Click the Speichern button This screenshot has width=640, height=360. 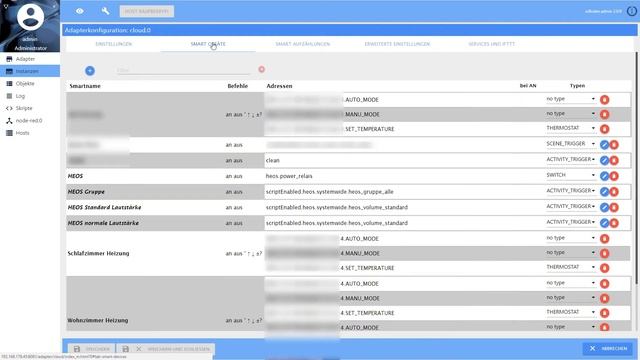92,349
